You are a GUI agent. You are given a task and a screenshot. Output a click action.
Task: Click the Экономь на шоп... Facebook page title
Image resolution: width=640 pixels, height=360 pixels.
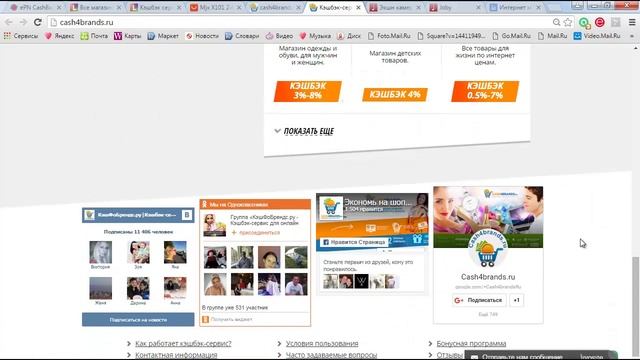[x=378, y=202]
